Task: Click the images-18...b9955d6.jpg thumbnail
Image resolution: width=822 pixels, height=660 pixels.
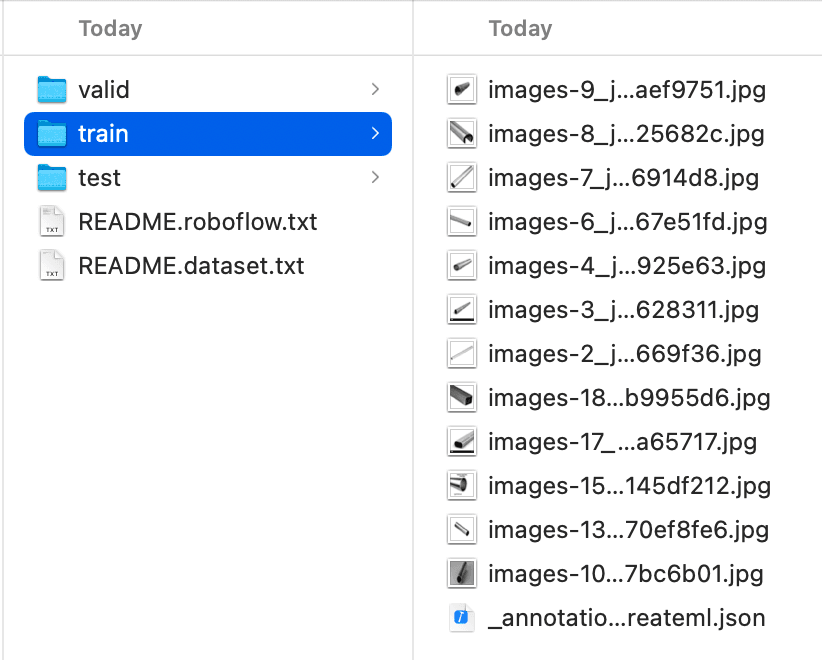Action: coord(462,397)
